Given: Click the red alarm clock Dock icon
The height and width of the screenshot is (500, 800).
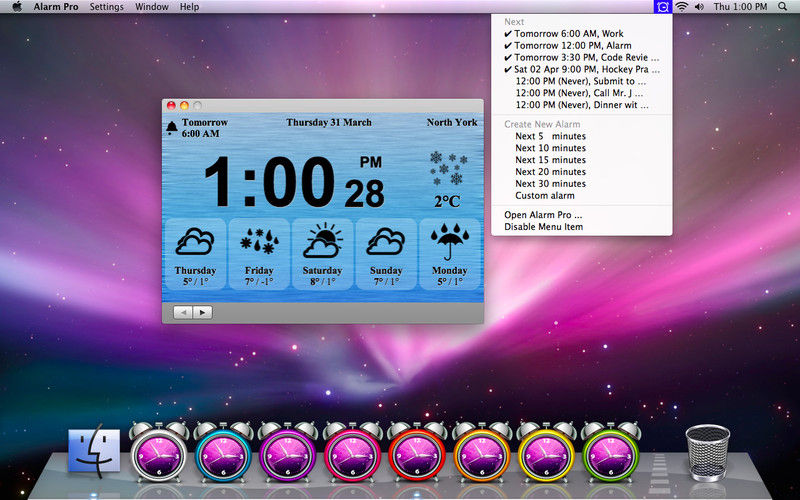Looking at the screenshot, I should coord(417,452).
